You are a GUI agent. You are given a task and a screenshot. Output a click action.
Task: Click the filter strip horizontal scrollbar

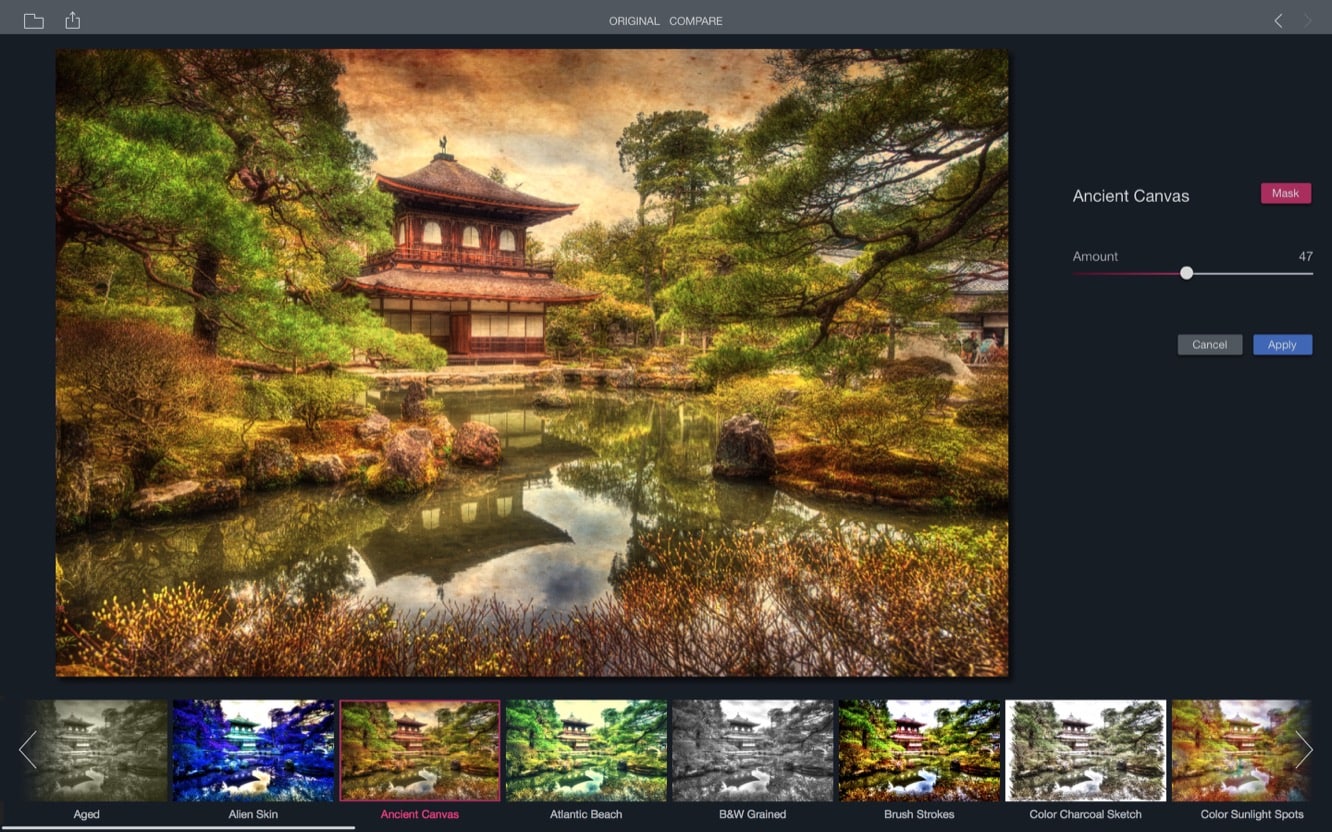coord(178,827)
